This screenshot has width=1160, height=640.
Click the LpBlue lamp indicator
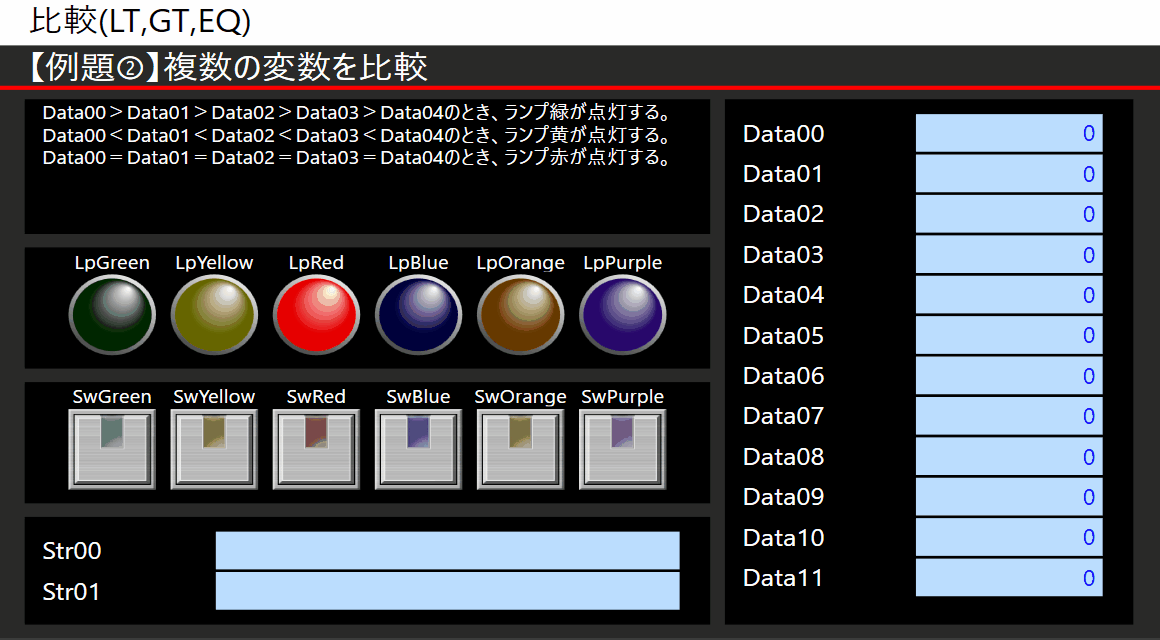418,315
